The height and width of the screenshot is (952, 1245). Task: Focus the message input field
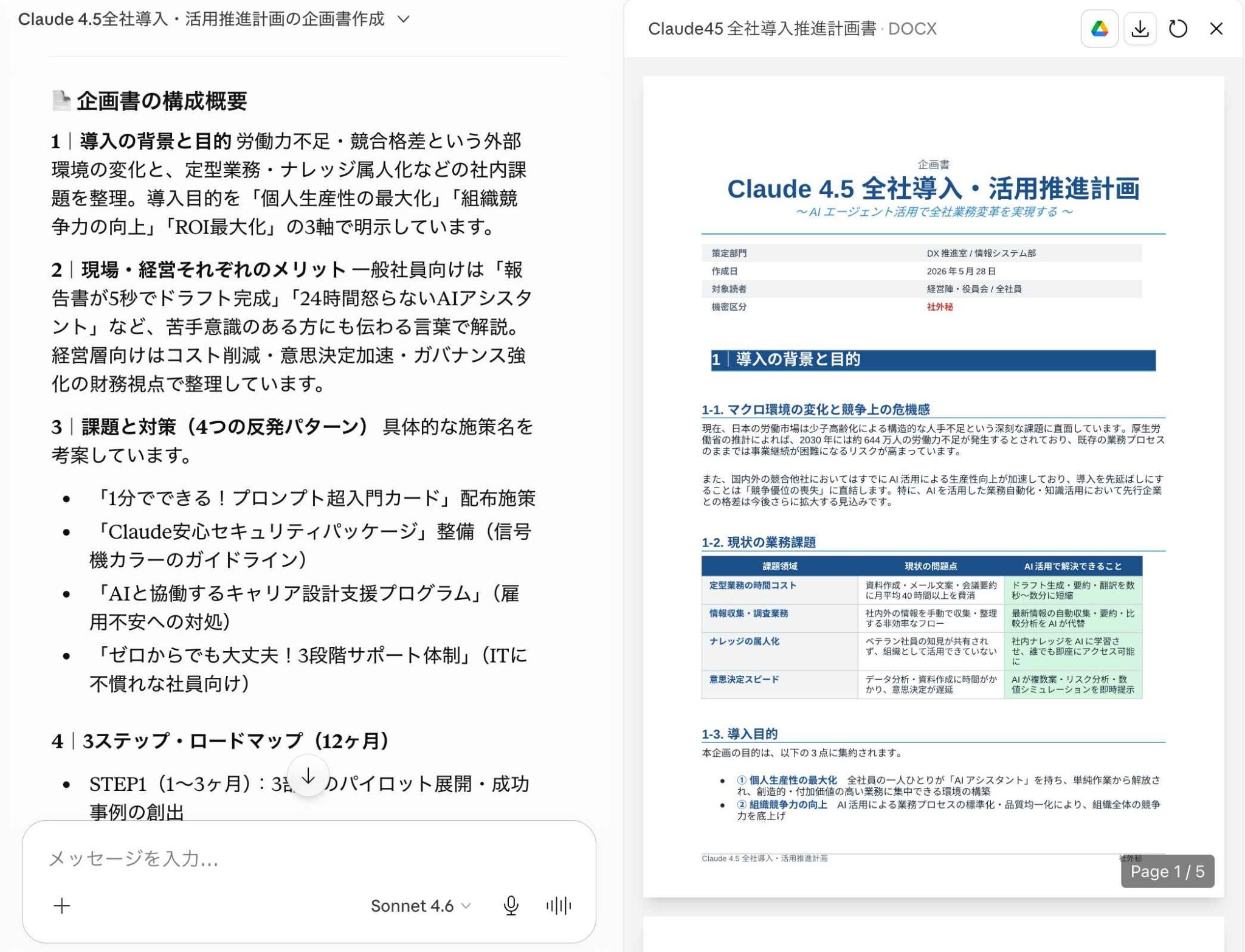pyautogui.click(x=309, y=858)
